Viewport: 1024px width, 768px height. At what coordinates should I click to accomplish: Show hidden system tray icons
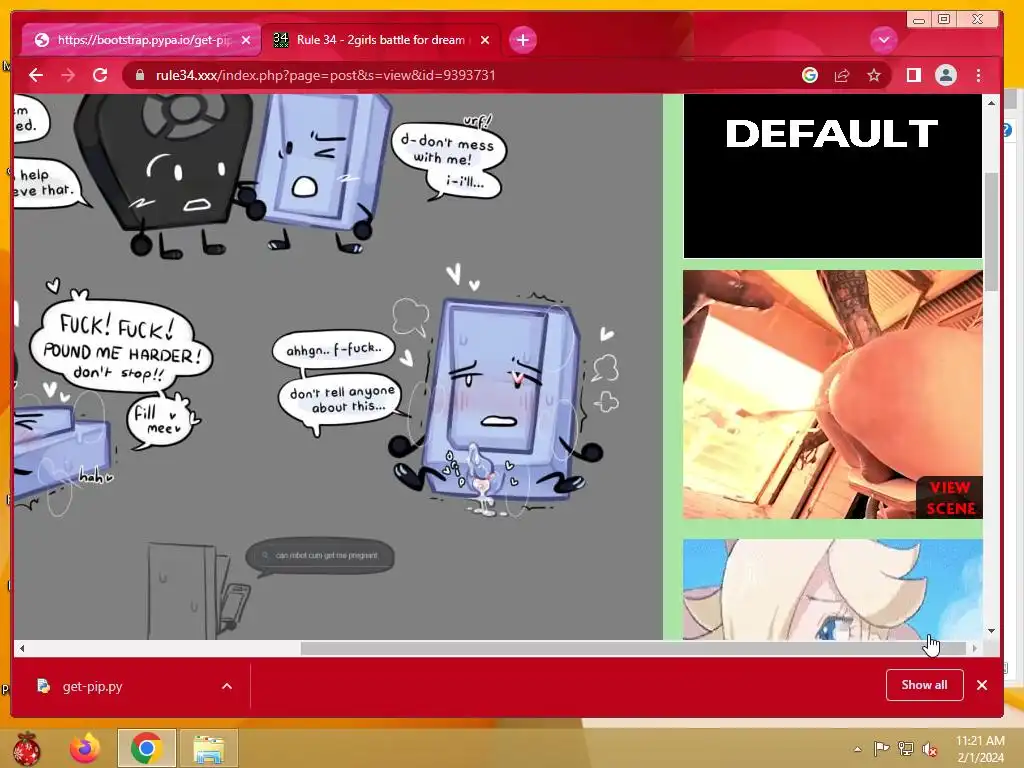857,749
